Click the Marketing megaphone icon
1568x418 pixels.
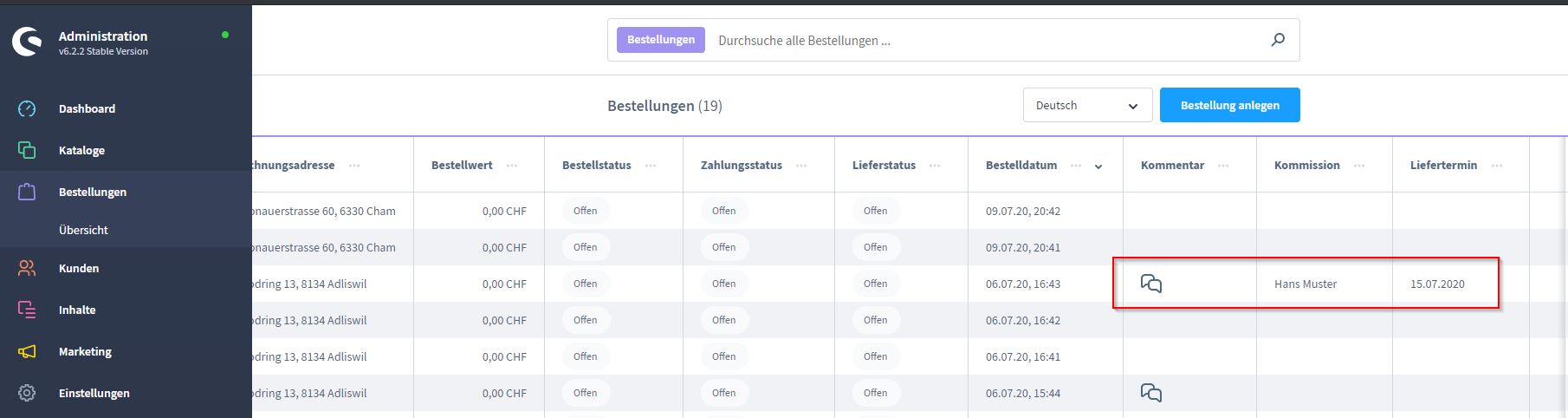click(27, 351)
